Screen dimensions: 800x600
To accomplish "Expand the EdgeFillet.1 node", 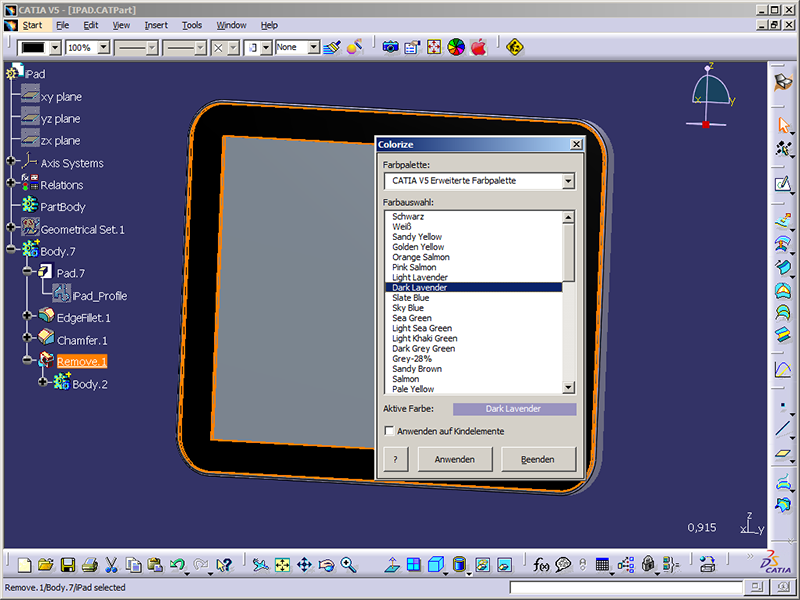I will [x=28, y=316].
